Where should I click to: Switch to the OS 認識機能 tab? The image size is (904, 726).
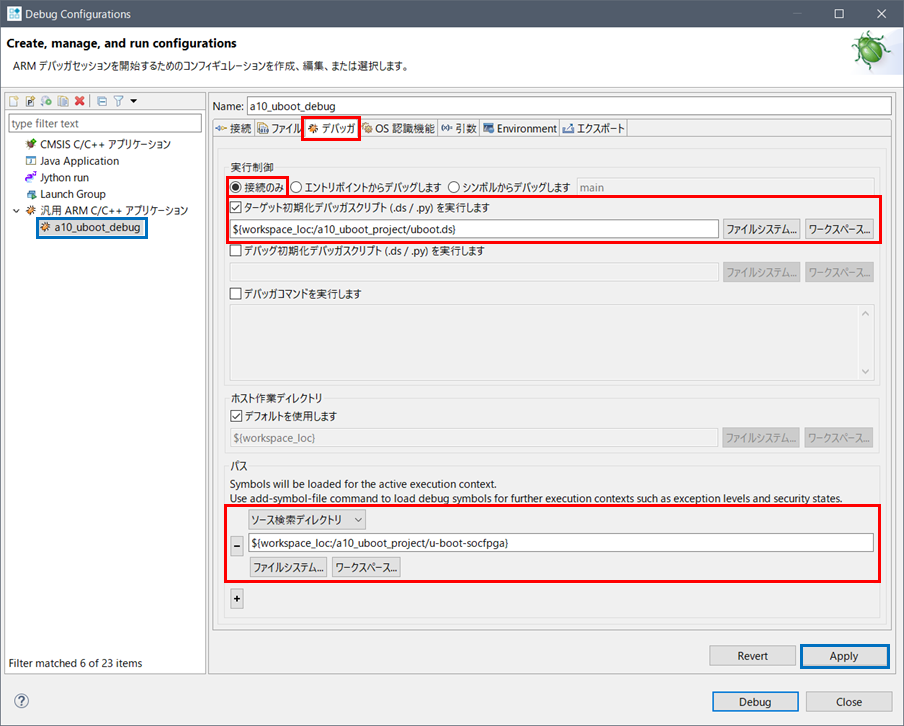398,128
